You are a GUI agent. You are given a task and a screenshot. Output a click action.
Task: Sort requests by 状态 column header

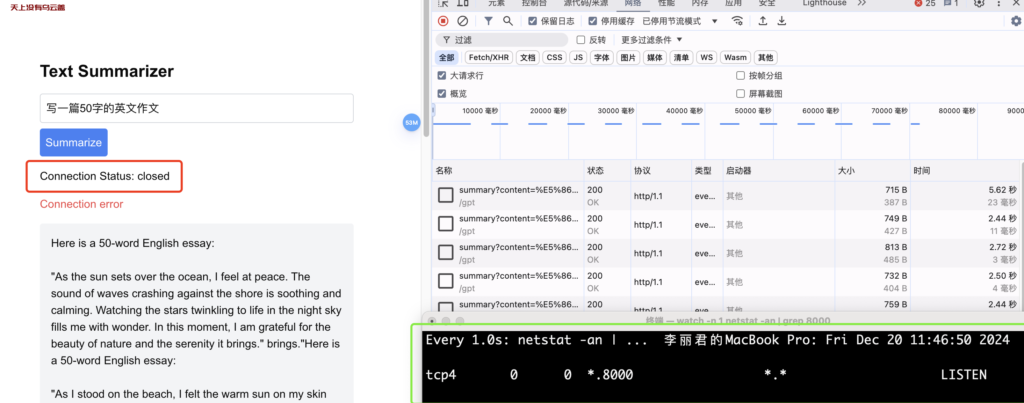coord(607,171)
